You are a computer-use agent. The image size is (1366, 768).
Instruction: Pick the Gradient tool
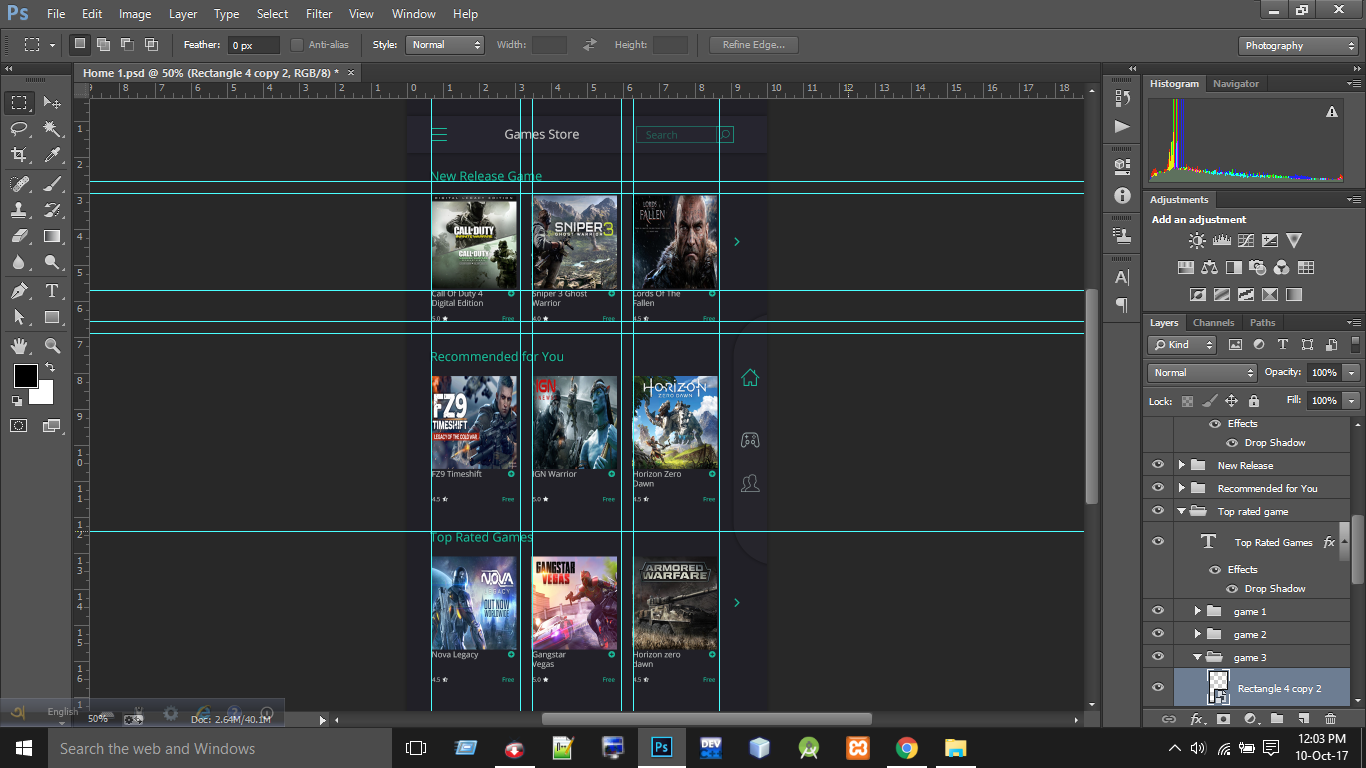(52, 237)
